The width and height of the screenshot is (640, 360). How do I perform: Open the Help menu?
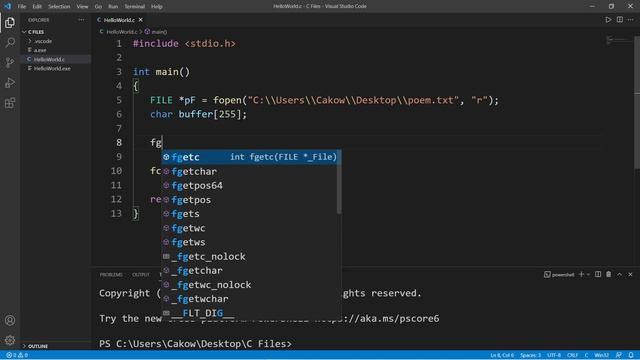pyautogui.click(x=157, y=7)
